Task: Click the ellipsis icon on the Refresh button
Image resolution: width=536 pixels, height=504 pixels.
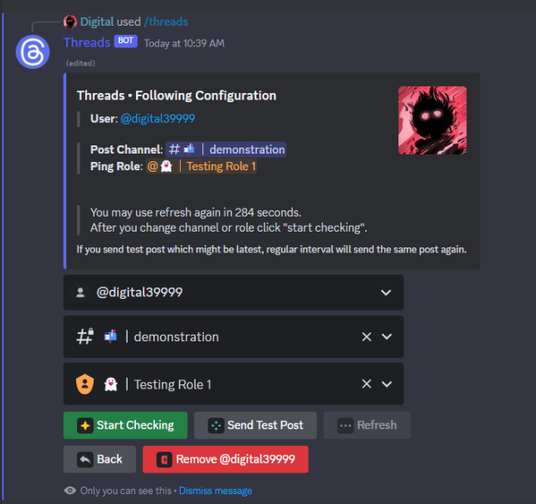Action: (x=345, y=426)
